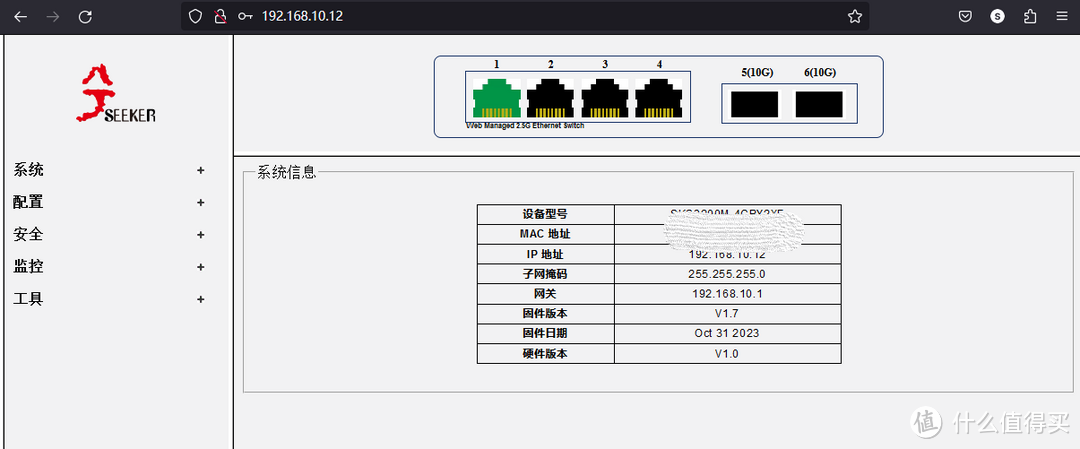This screenshot has width=1080, height=449.
Task: Click the address bar showing 192.168.10.12
Action: (524, 17)
